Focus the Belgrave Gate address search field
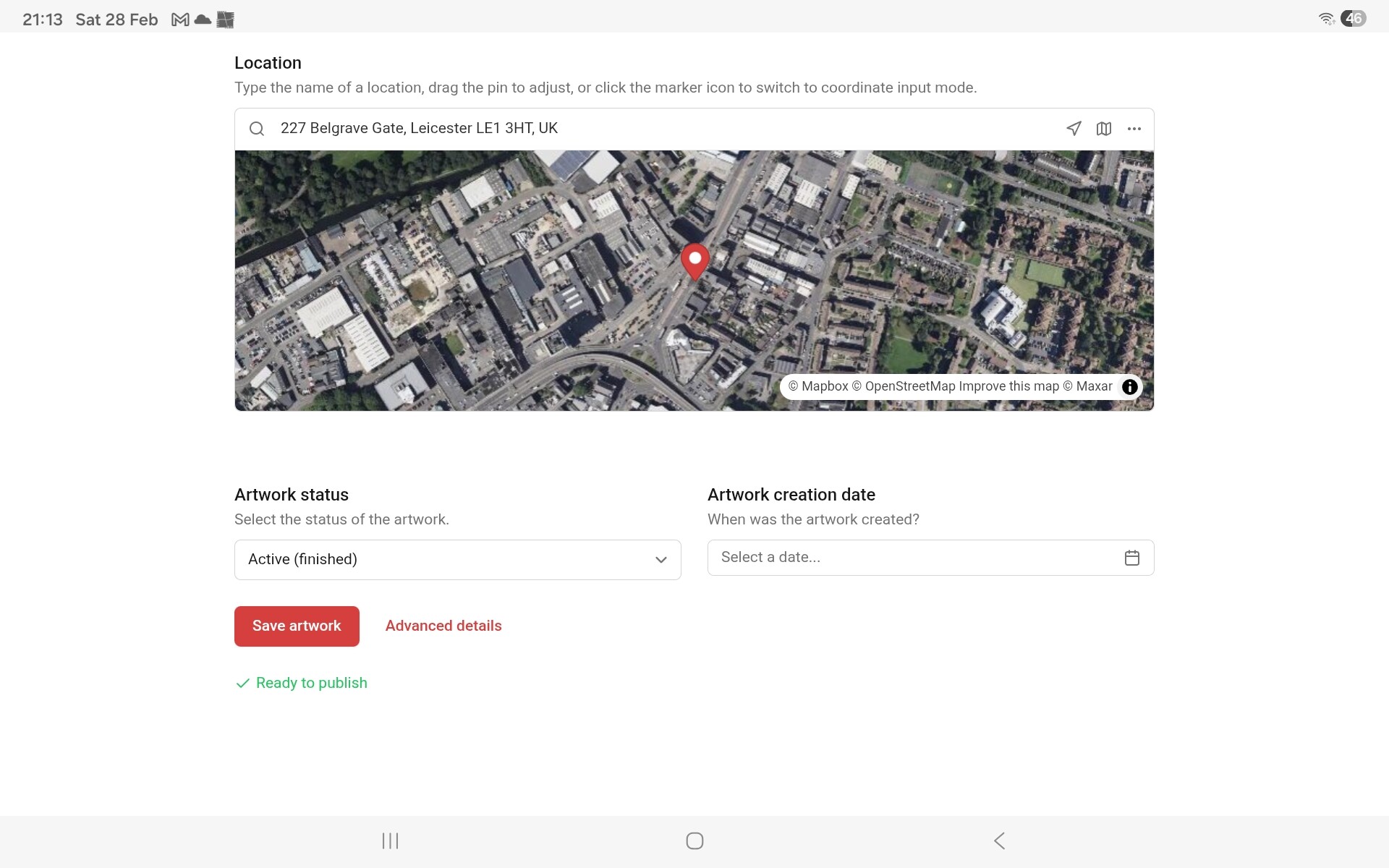 [651, 129]
